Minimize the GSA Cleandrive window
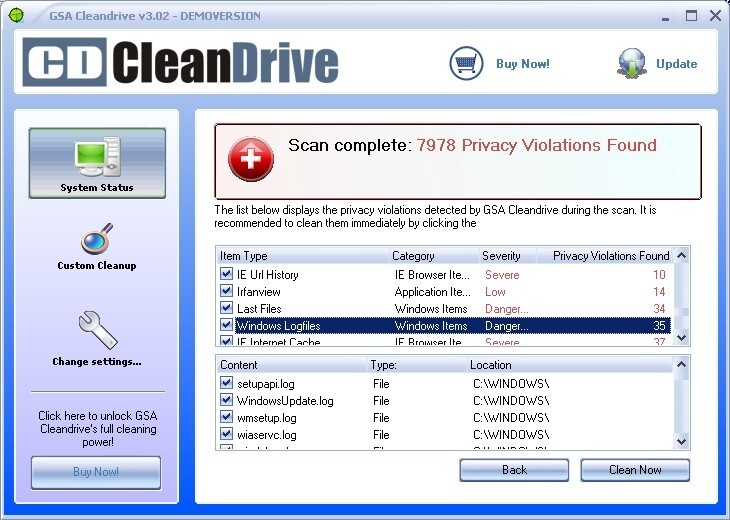The height and width of the screenshot is (520, 730). [x=666, y=17]
